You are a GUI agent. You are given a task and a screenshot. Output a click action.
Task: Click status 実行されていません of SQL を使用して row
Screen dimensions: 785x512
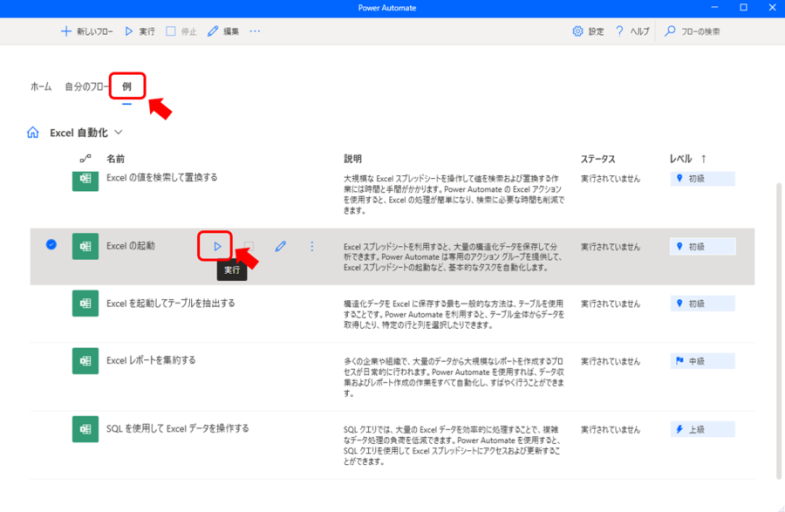[610, 429]
